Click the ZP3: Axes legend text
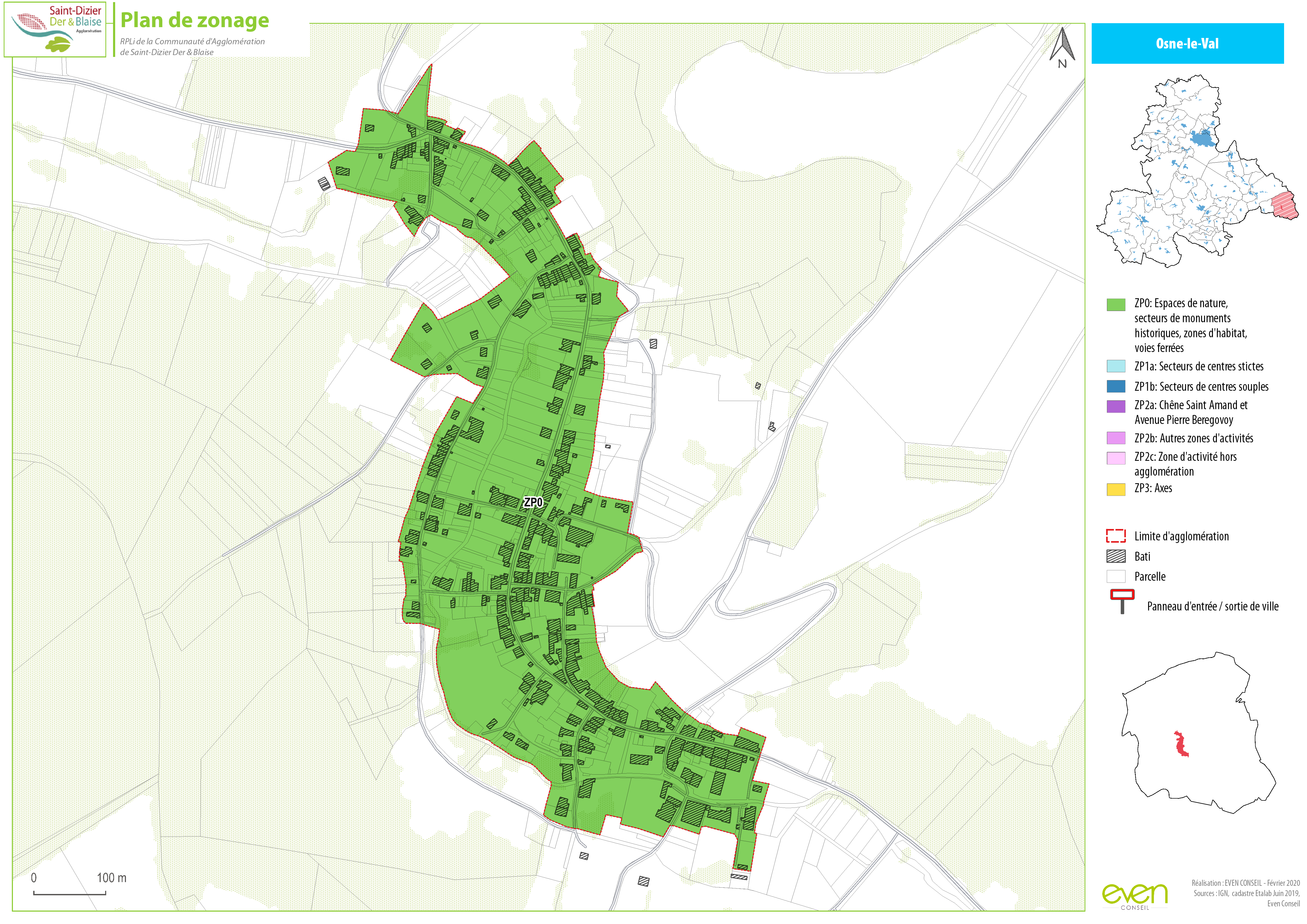1307x924 pixels. [1153, 488]
